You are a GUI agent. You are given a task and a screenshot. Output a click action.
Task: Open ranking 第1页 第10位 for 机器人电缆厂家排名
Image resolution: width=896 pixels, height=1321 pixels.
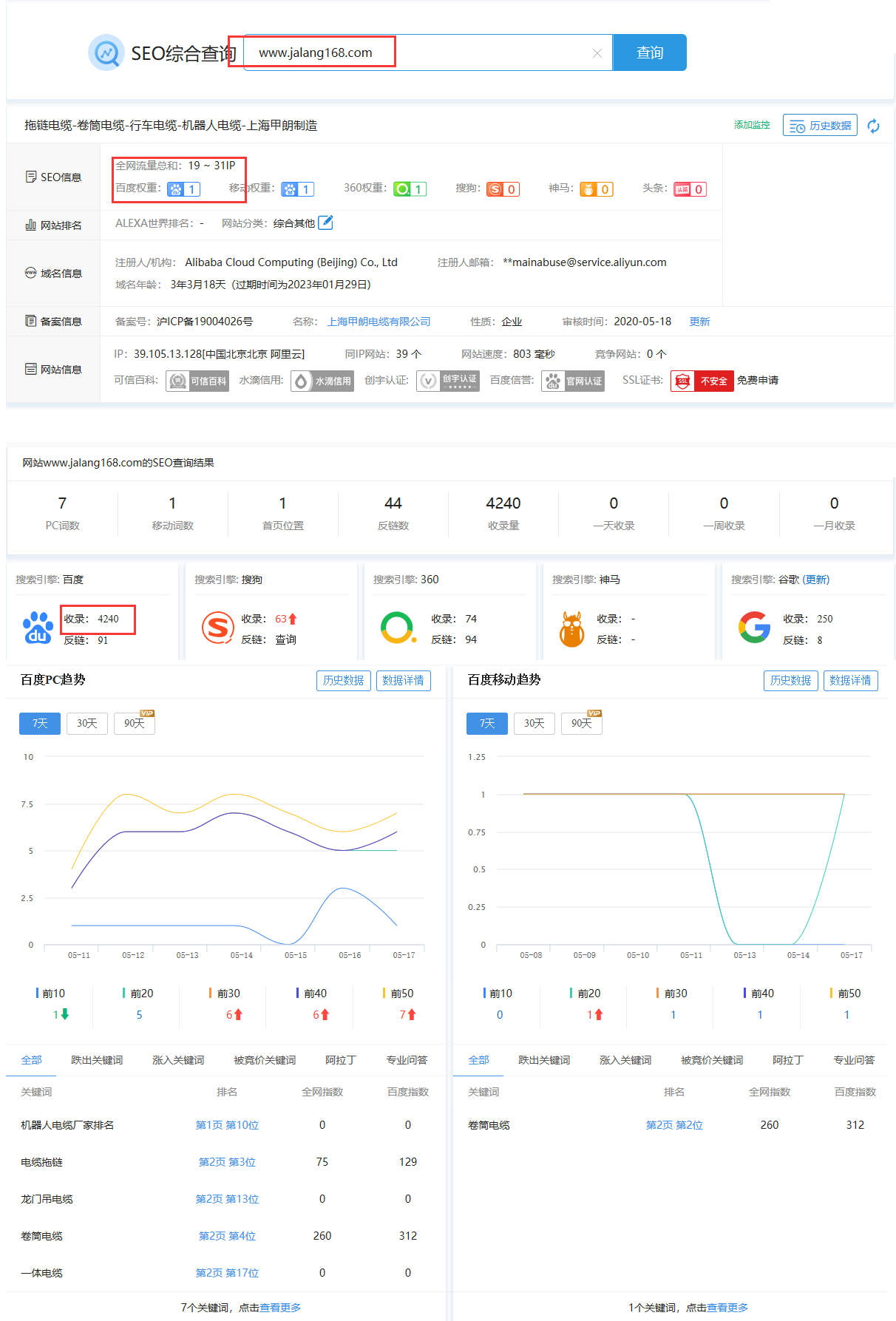click(227, 1125)
